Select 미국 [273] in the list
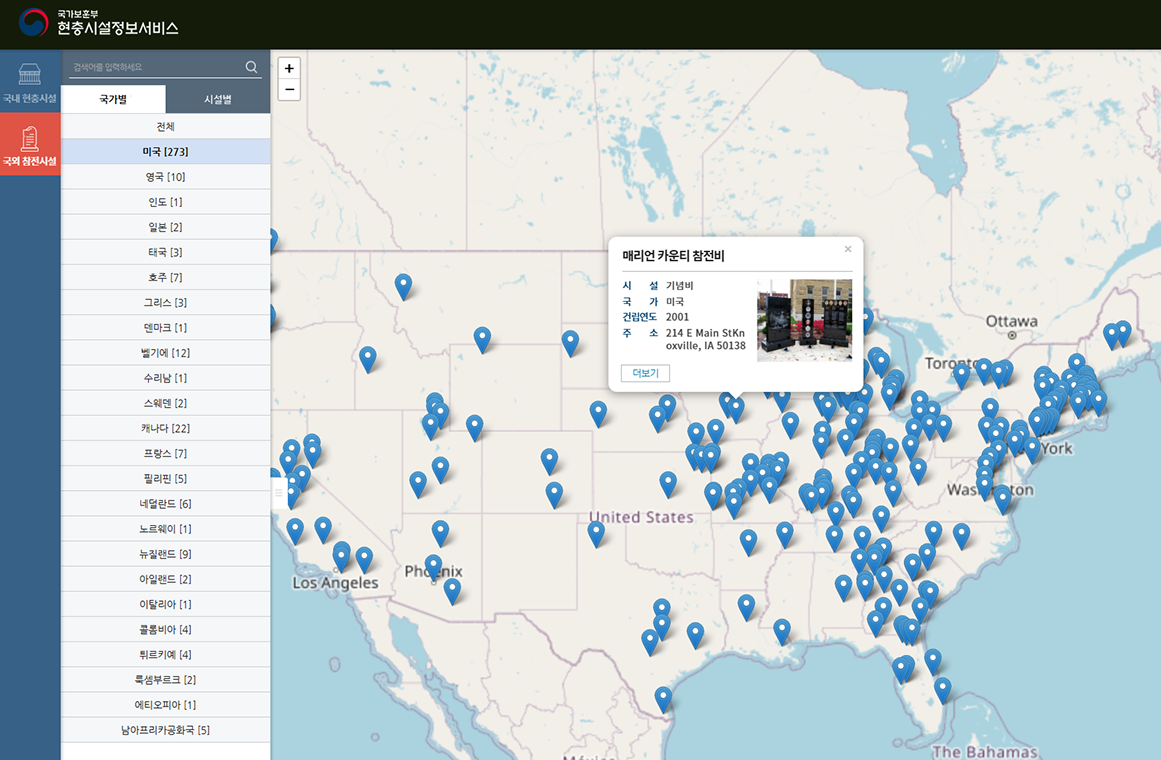The height and width of the screenshot is (760, 1161). 166,152
